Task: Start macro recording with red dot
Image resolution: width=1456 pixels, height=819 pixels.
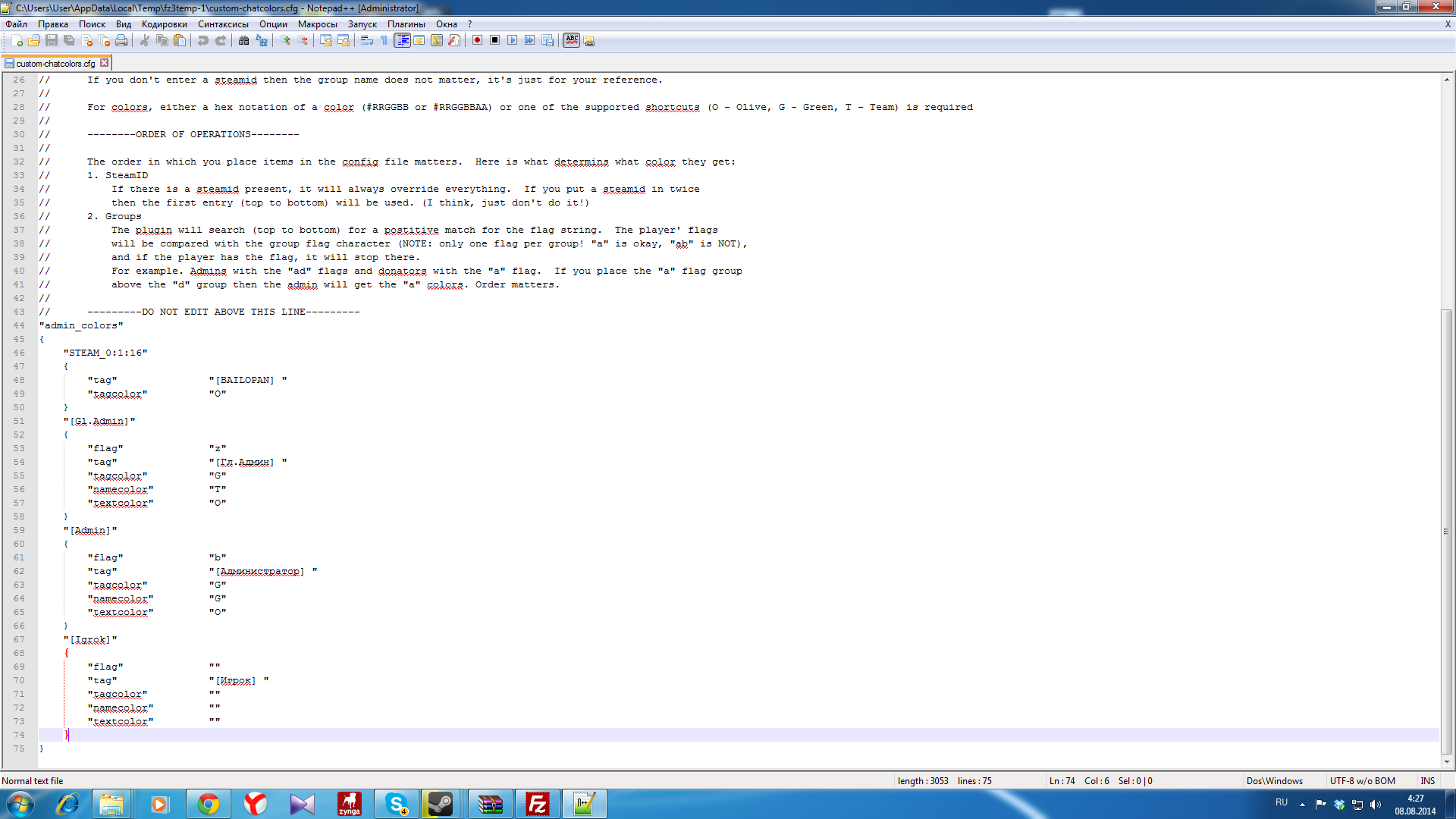Action: [477, 41]
